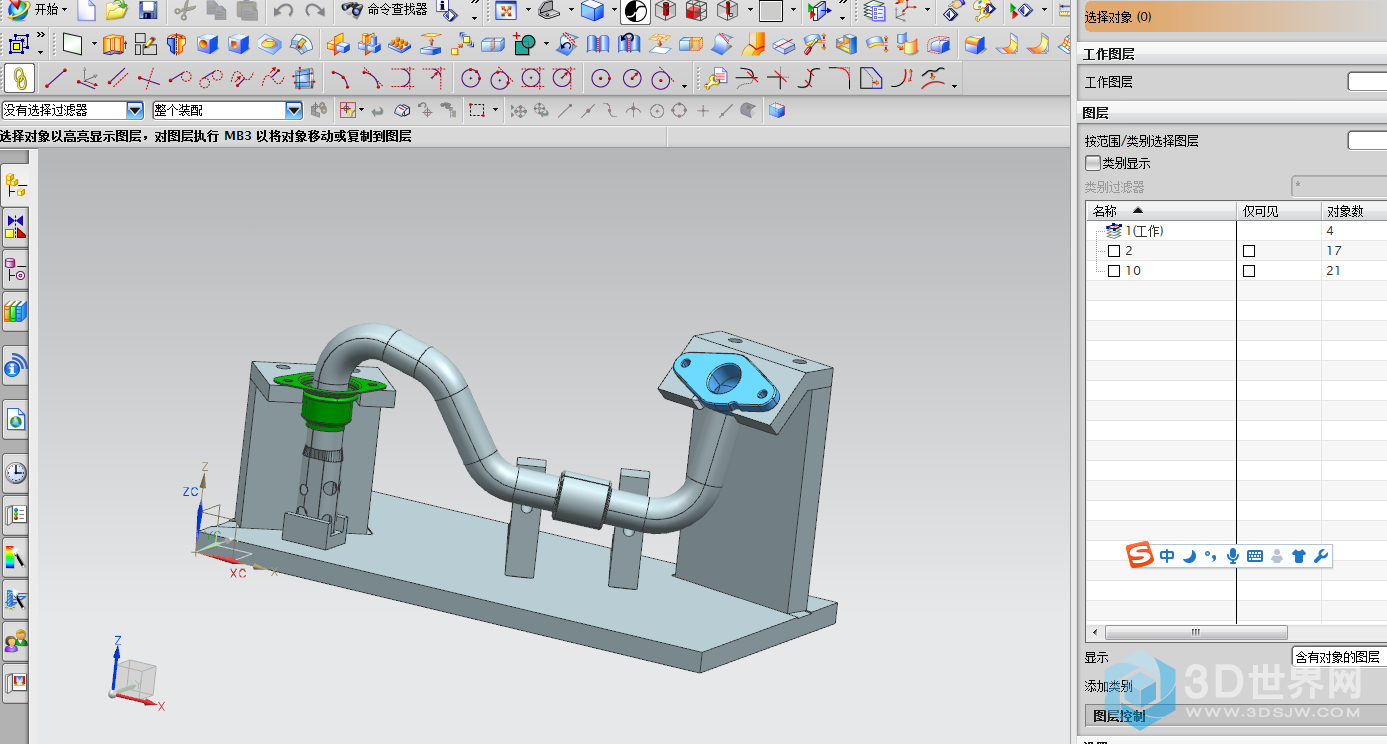
Task: Click the Hole feature icon
Action: coord(207,44)
